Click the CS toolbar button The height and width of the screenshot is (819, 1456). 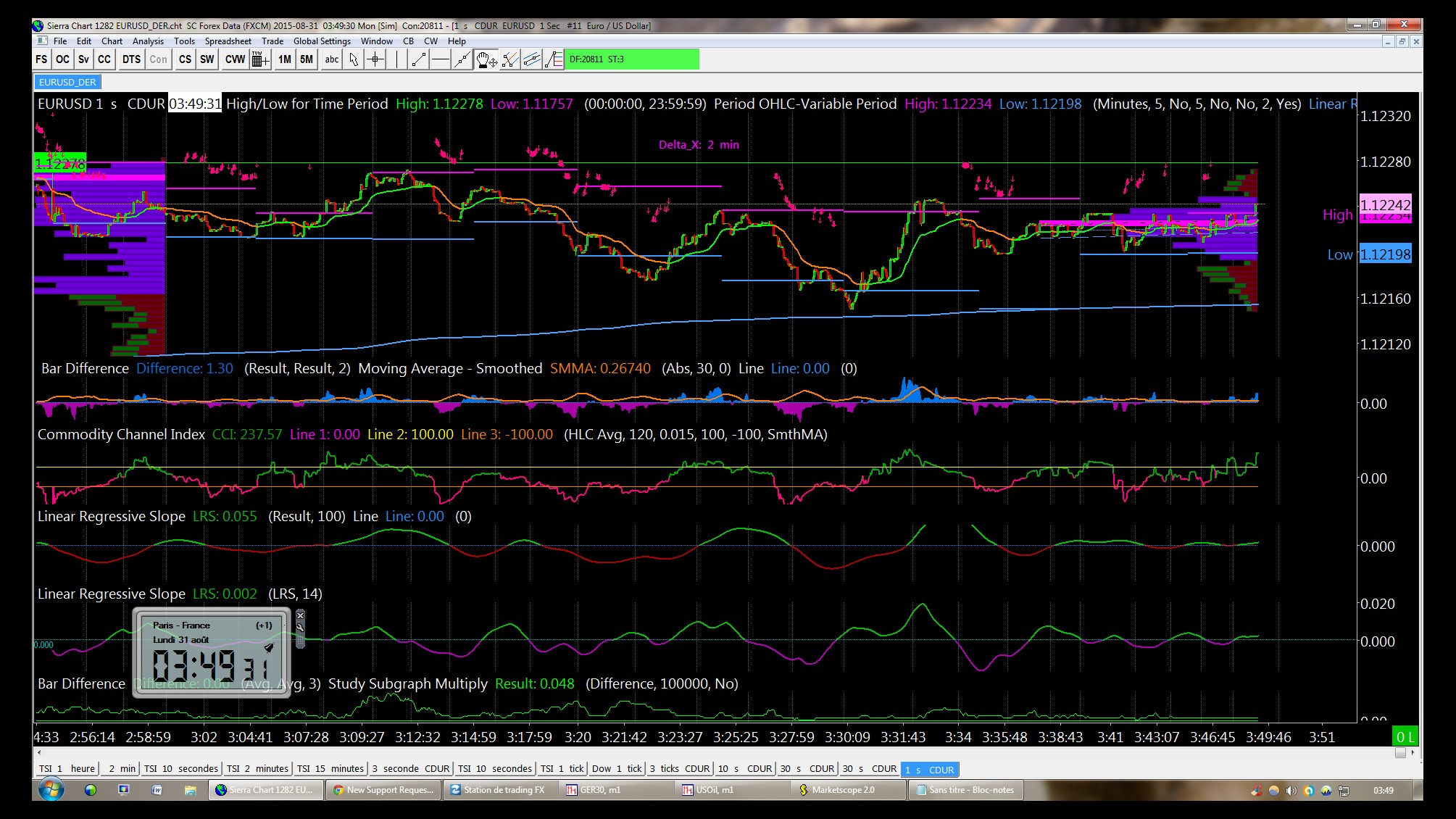point(185,59)
